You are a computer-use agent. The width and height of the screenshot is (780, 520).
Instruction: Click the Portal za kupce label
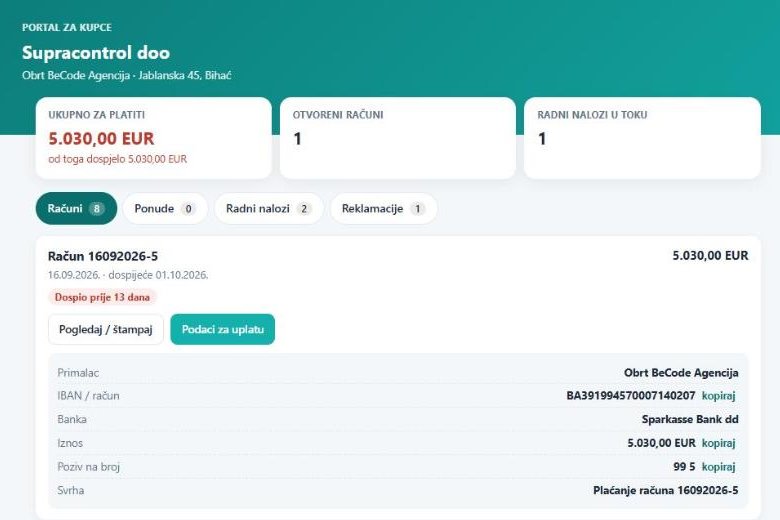[x=67, y=27]
